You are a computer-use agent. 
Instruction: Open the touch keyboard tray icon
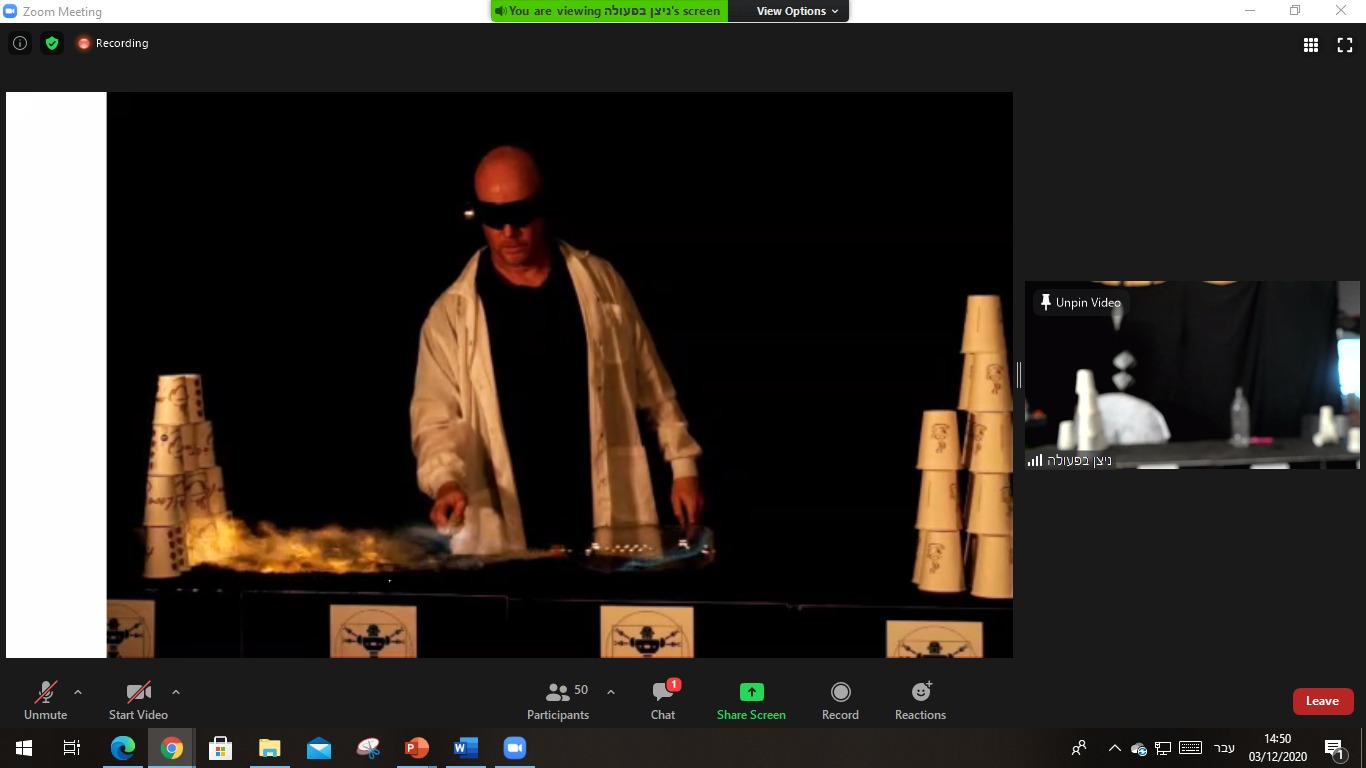tap(1190, 748)
